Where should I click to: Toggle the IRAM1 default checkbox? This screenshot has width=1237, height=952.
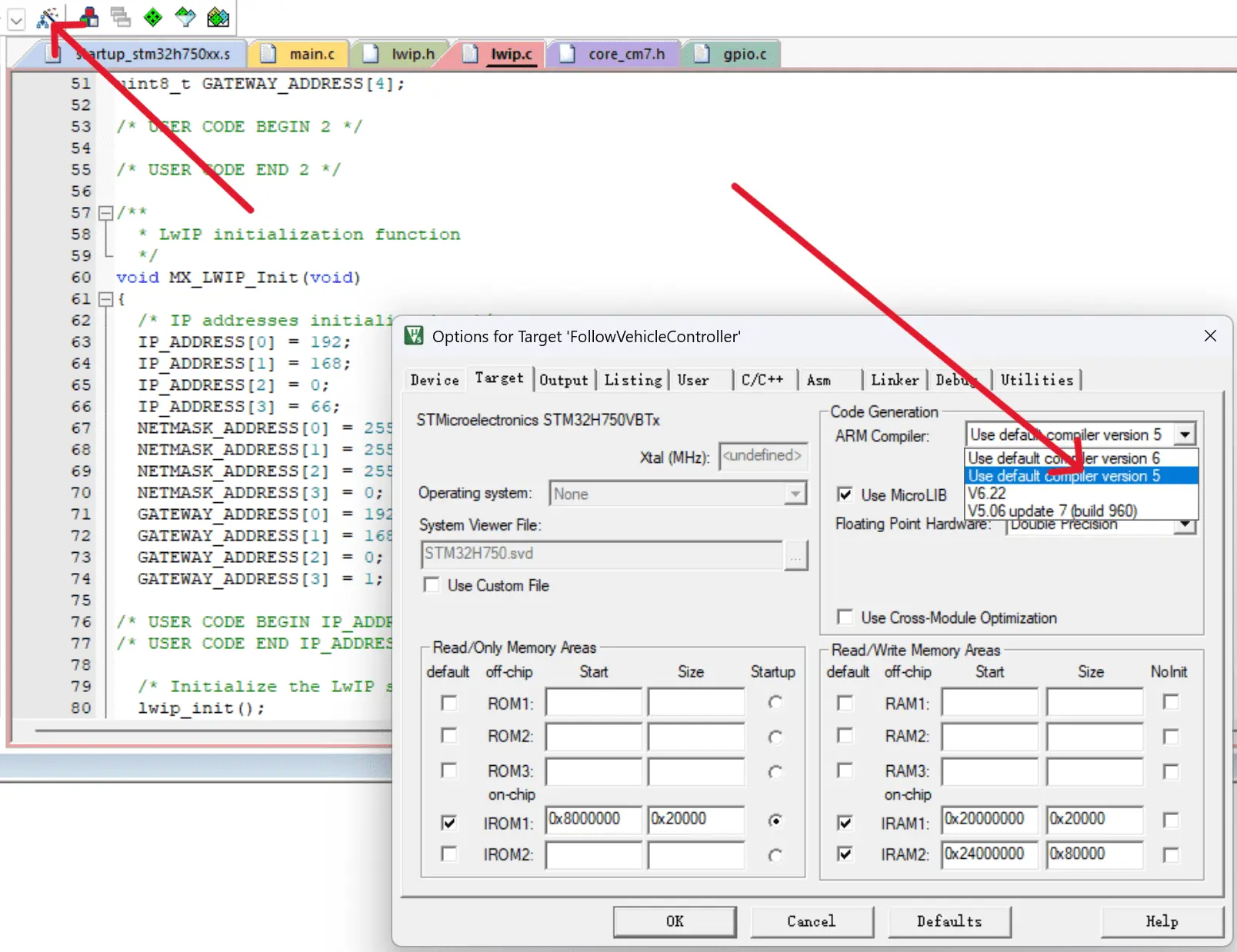coord(845,823)
